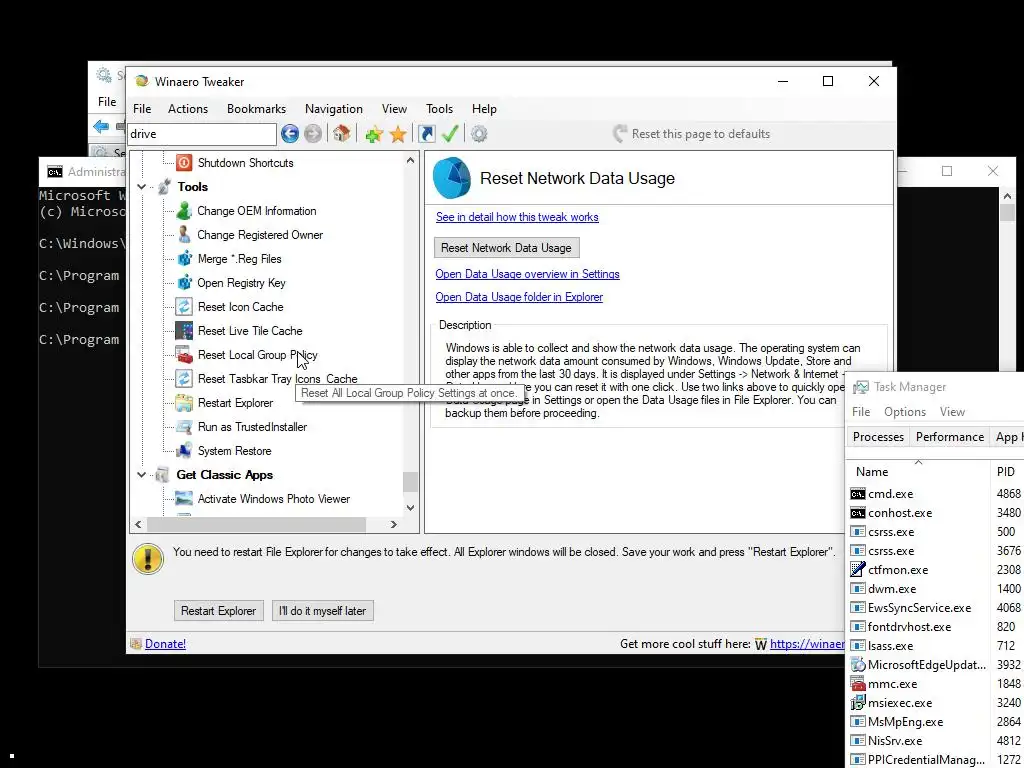Image resolution: width=1024 pixels, height=768 pixels.
Task: Click Reset this page to defaults
Action: [691, 134]
